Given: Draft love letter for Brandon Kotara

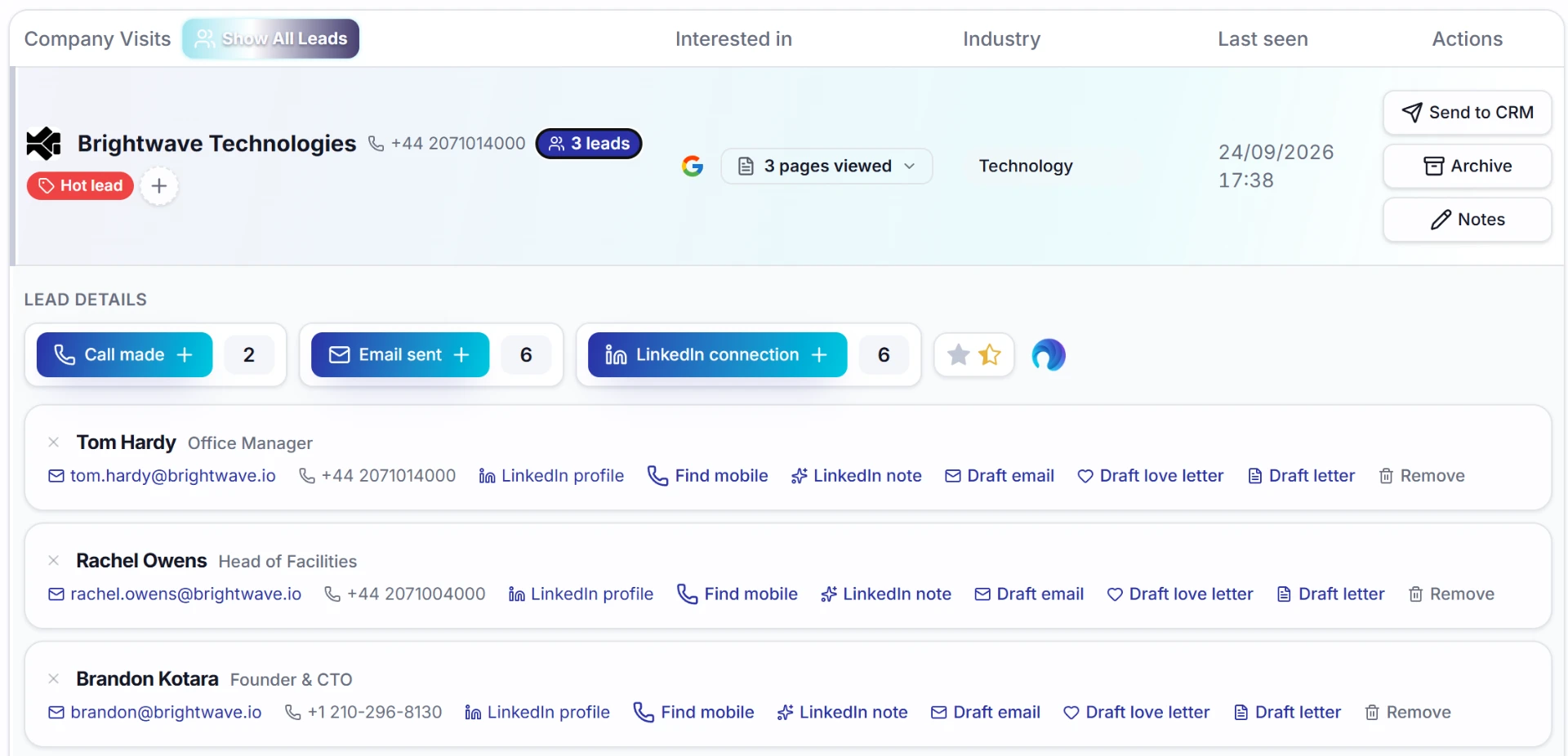Looking at the screenshot, I should 1137,713.
